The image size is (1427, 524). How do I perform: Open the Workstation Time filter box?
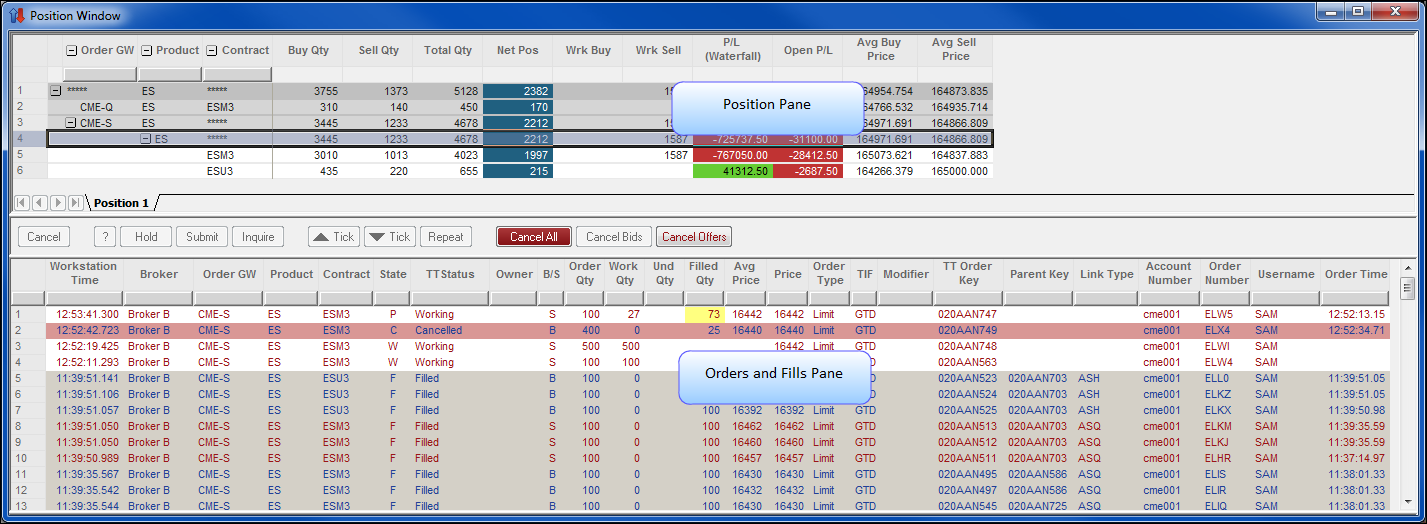pos(83,298)
